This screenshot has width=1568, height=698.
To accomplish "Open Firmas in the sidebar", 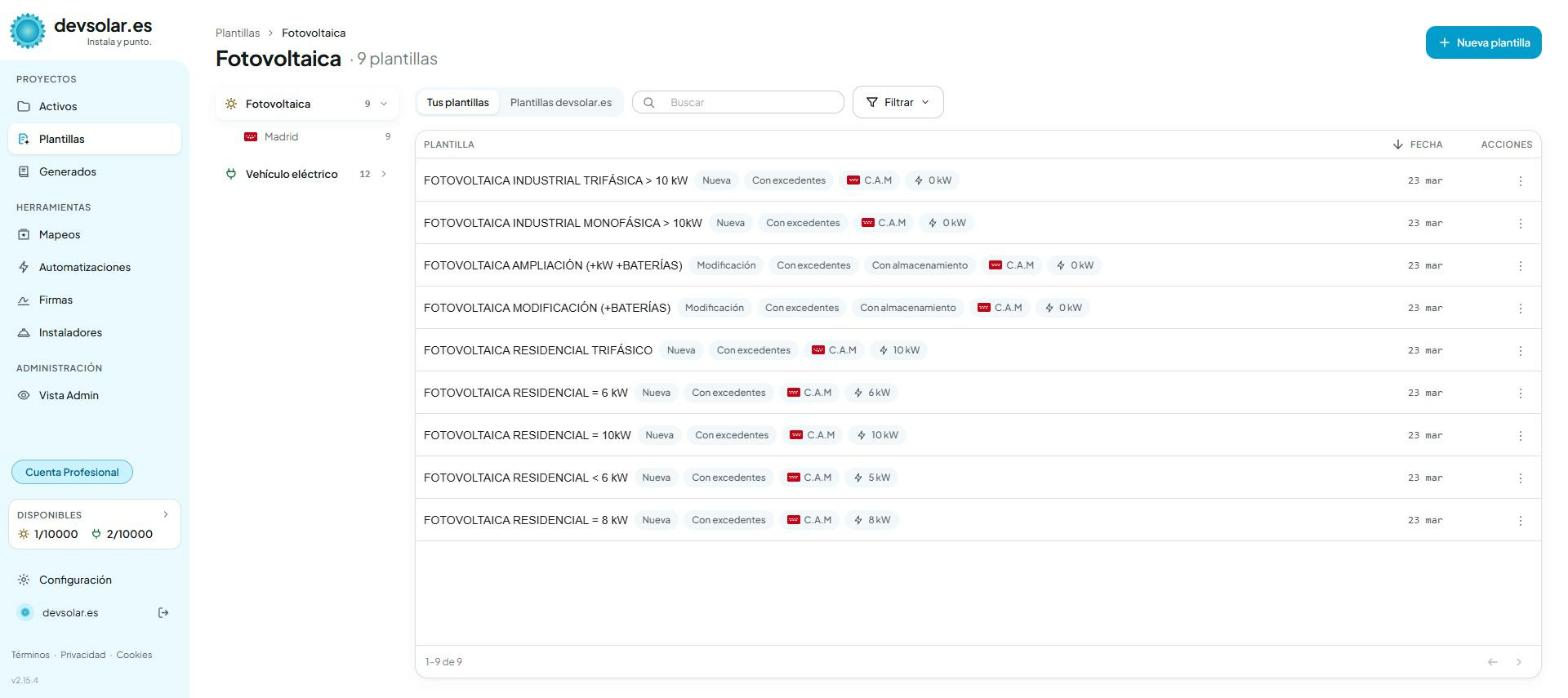I will (x=95, y=300).
